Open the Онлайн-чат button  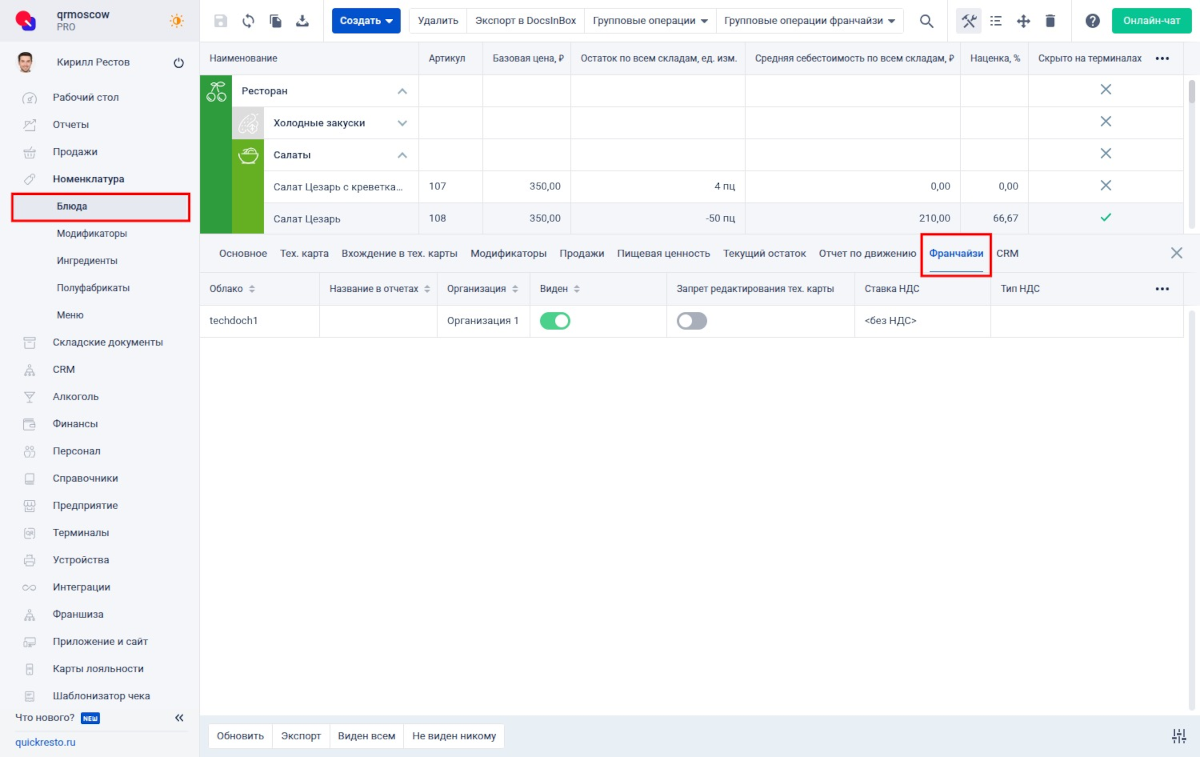1151,21
